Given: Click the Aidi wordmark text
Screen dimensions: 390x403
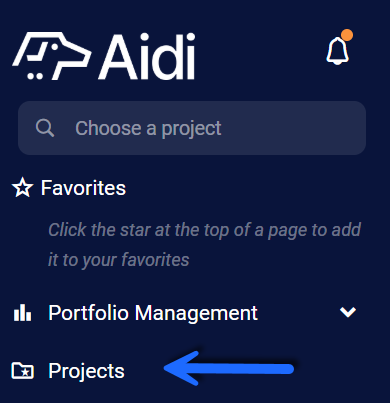Looking at the screenshot, I should coord(146,56).
